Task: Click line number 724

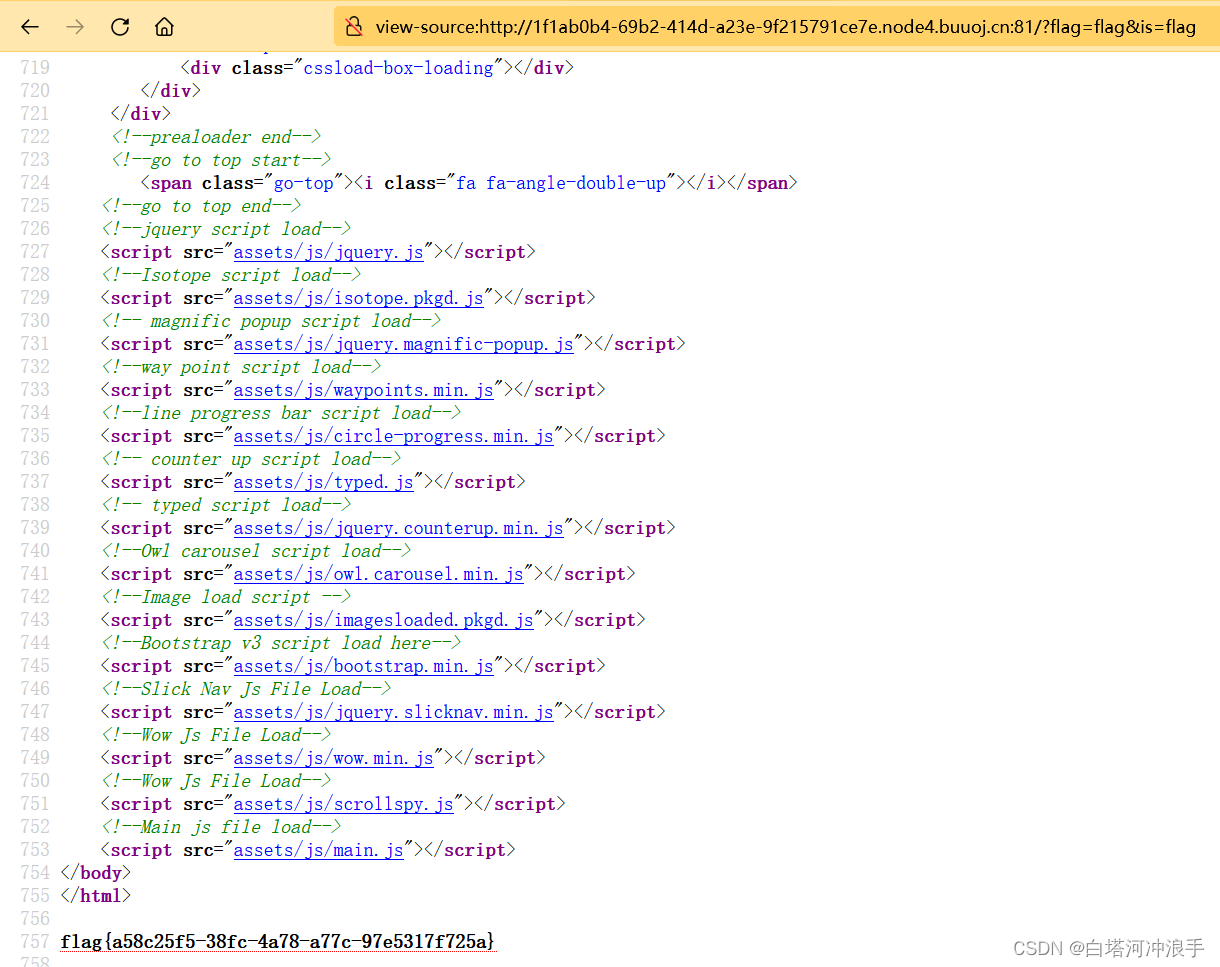Action: click(x=34, y=183)
